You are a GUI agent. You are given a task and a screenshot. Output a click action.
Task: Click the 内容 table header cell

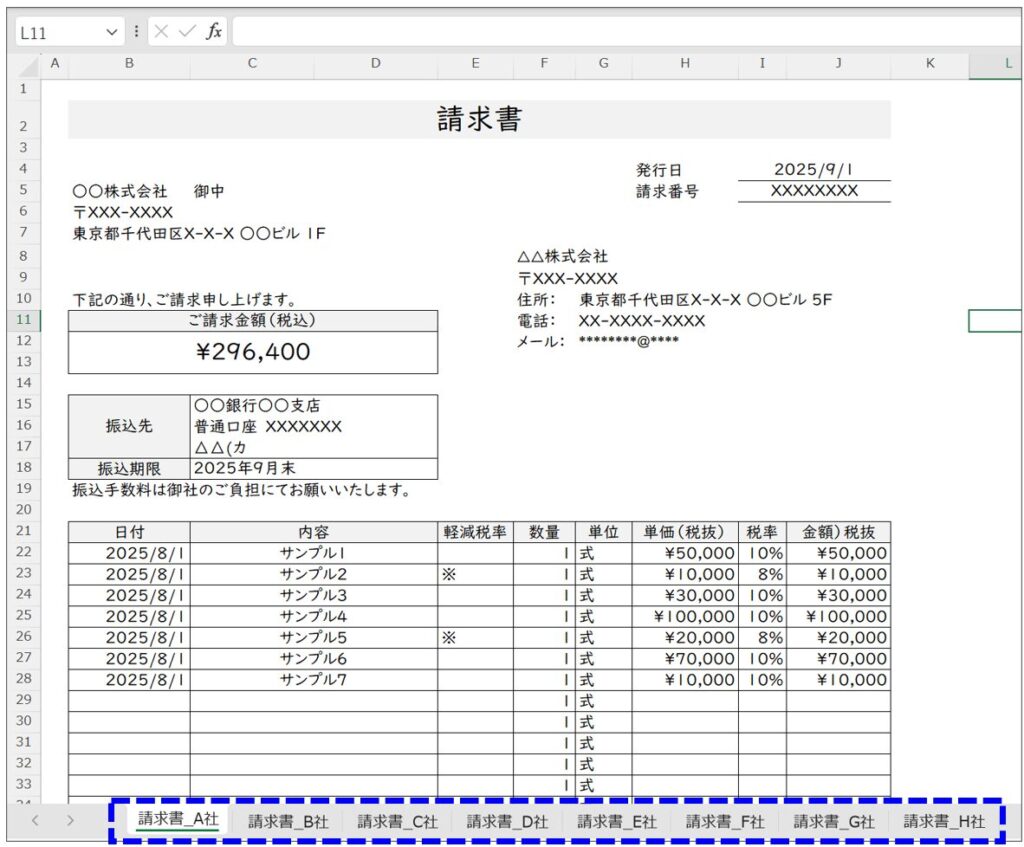pos(313,532)
